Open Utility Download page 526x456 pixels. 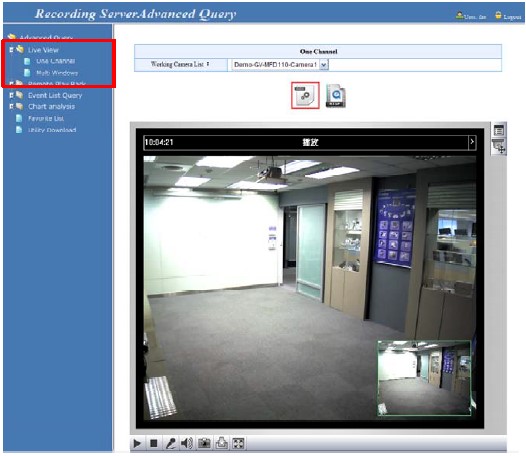pyautogui.click(x=52, y=130)
